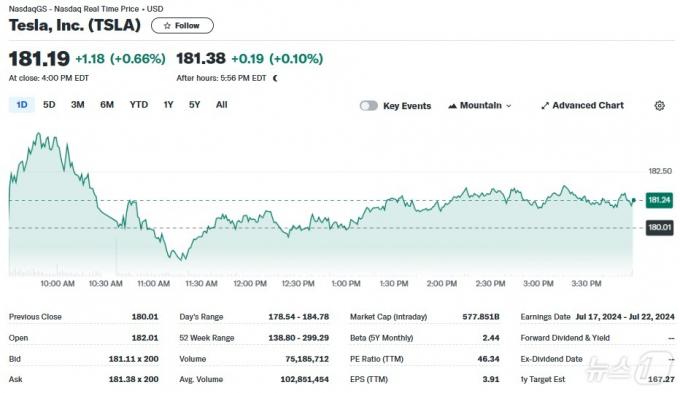Open chart settings gear icon
The height and width of the screenshot is (393, 680).
[659, 105]
